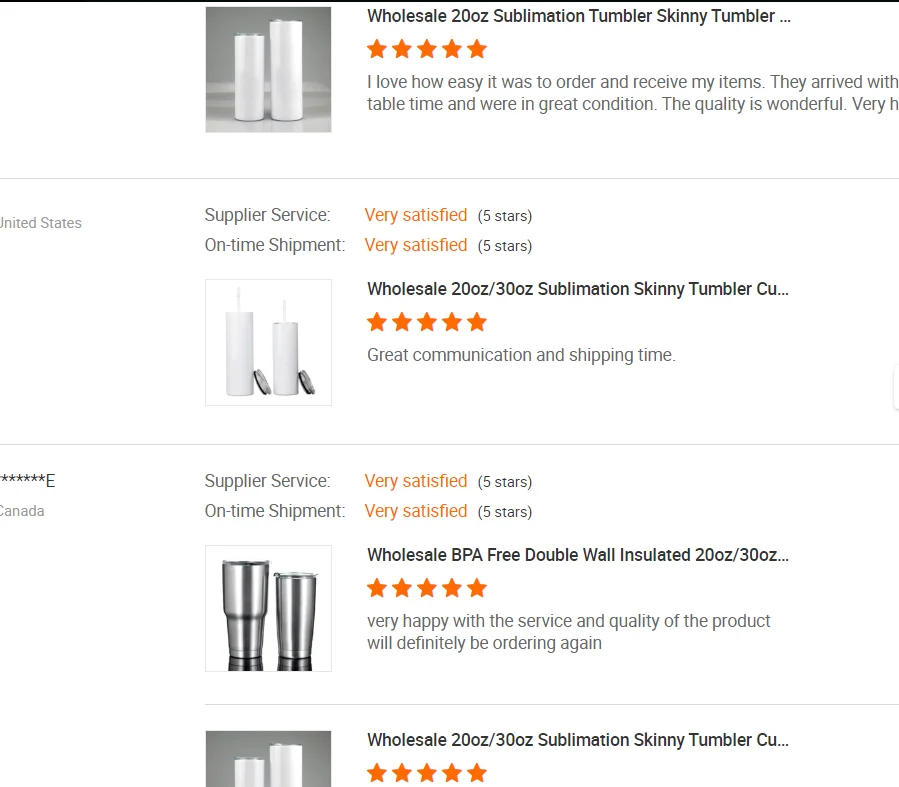This screenshot has height=787, width=899.
Task: Click fifth star above "Great communication" review
Action: coord(477,322)
